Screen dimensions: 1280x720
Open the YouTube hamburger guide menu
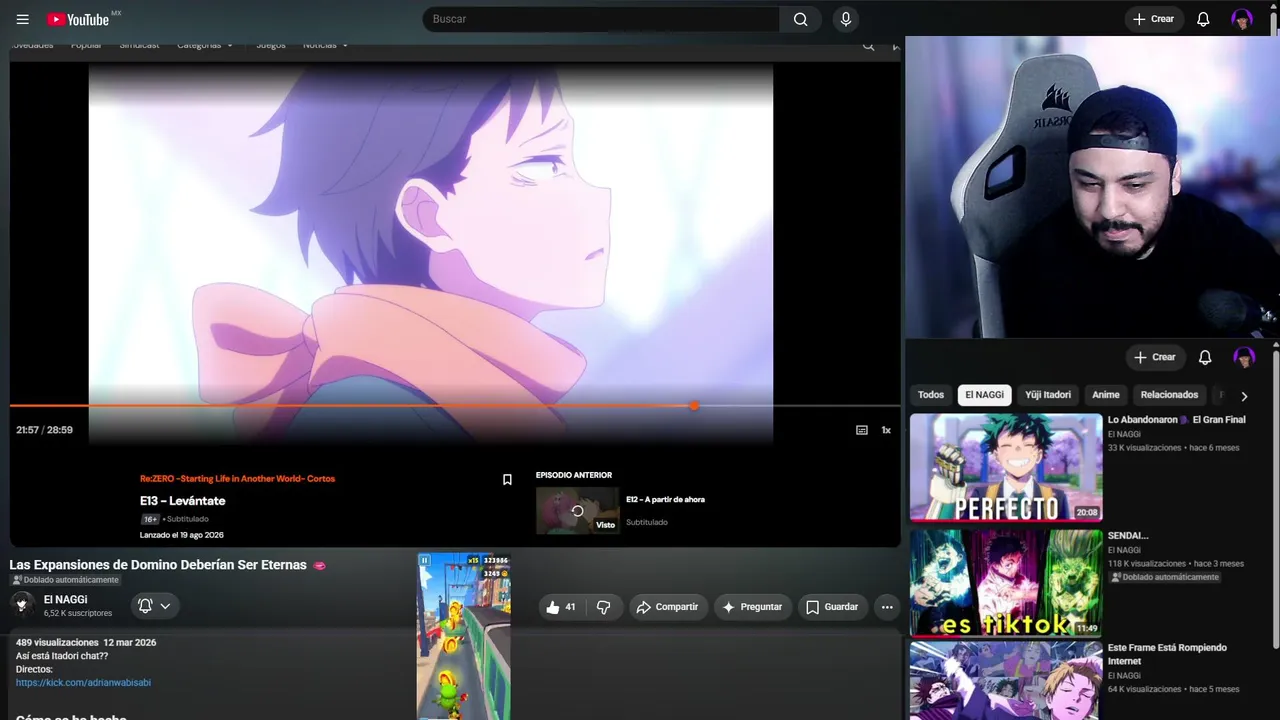click(23, 19)
